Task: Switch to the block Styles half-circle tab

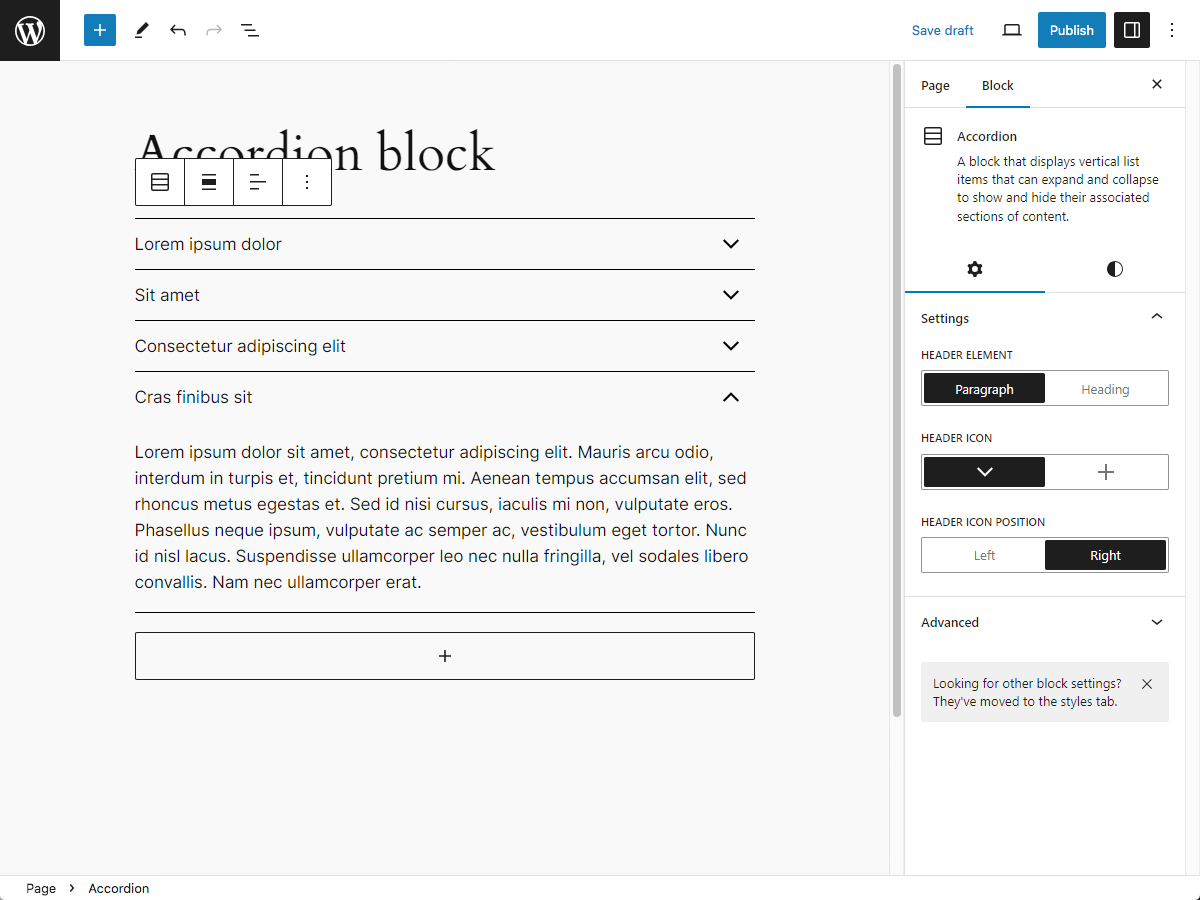Action: click(1114, 269)
